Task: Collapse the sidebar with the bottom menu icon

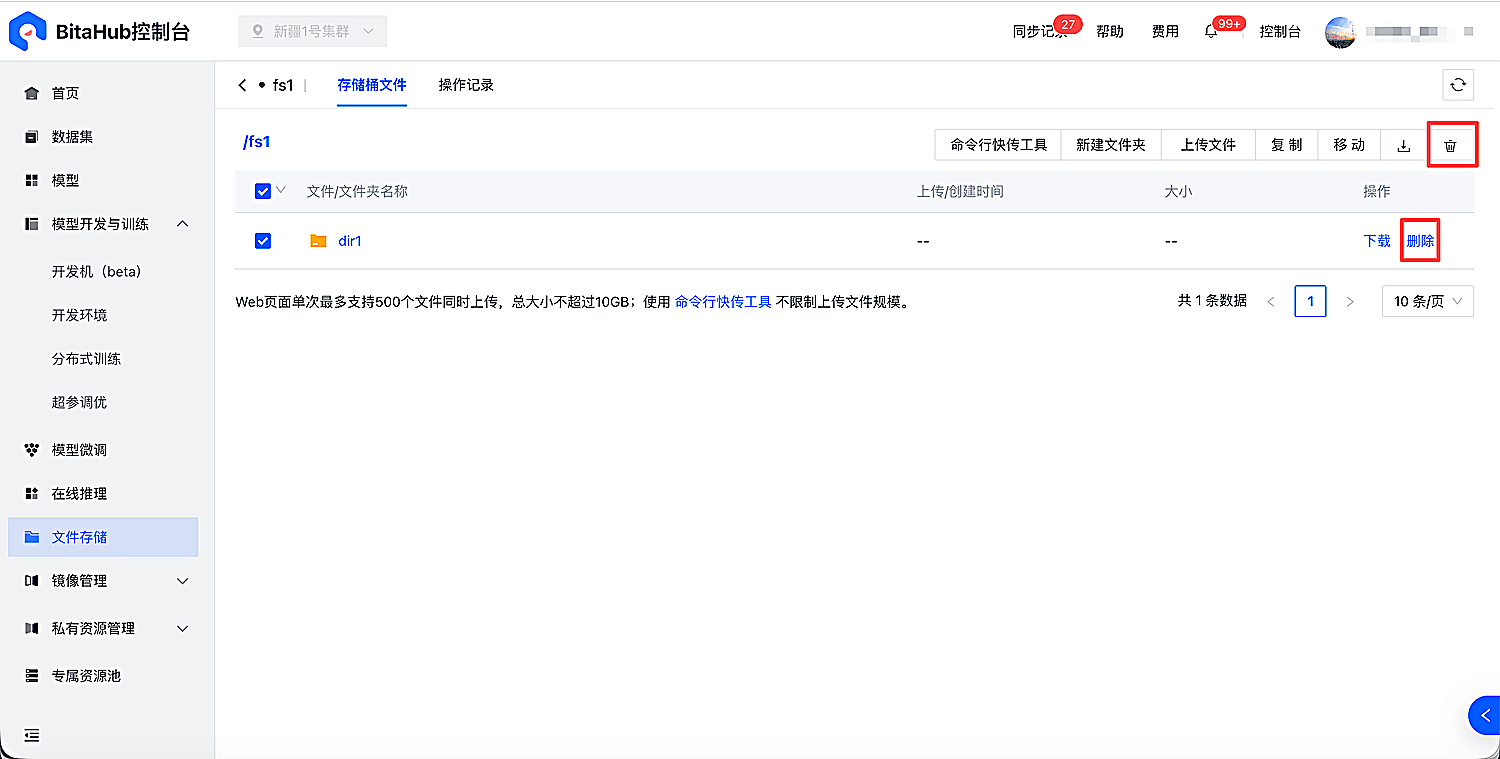Action: tap(32, 735)
